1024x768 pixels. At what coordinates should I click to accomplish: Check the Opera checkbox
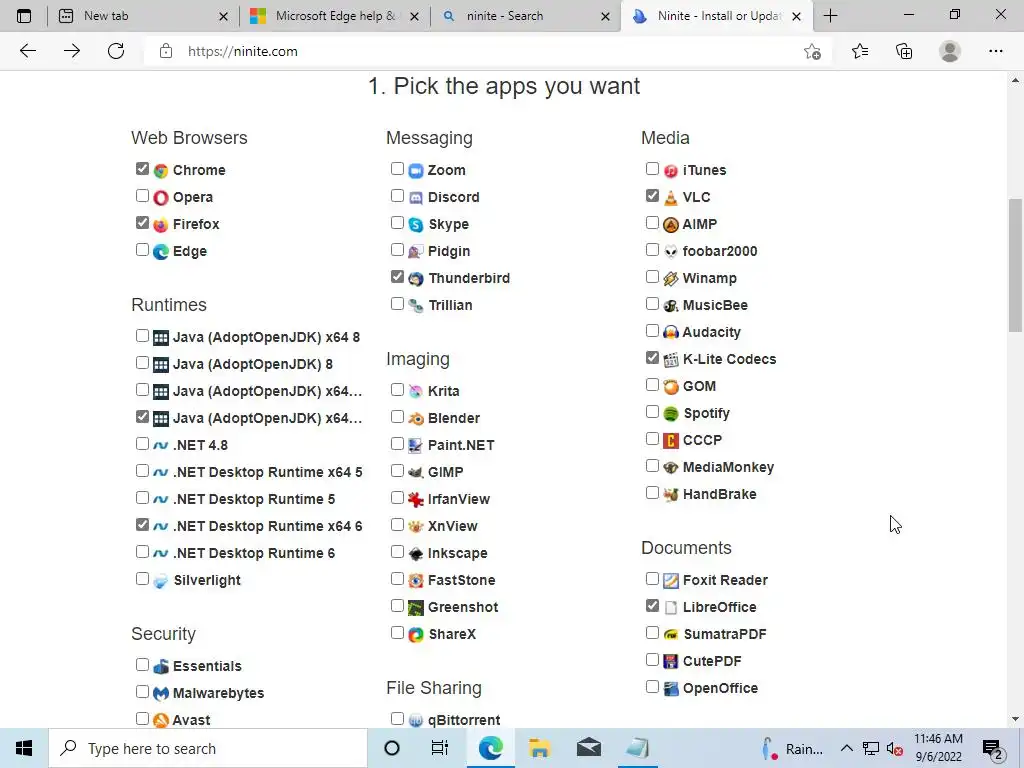[x=142, y=195]
